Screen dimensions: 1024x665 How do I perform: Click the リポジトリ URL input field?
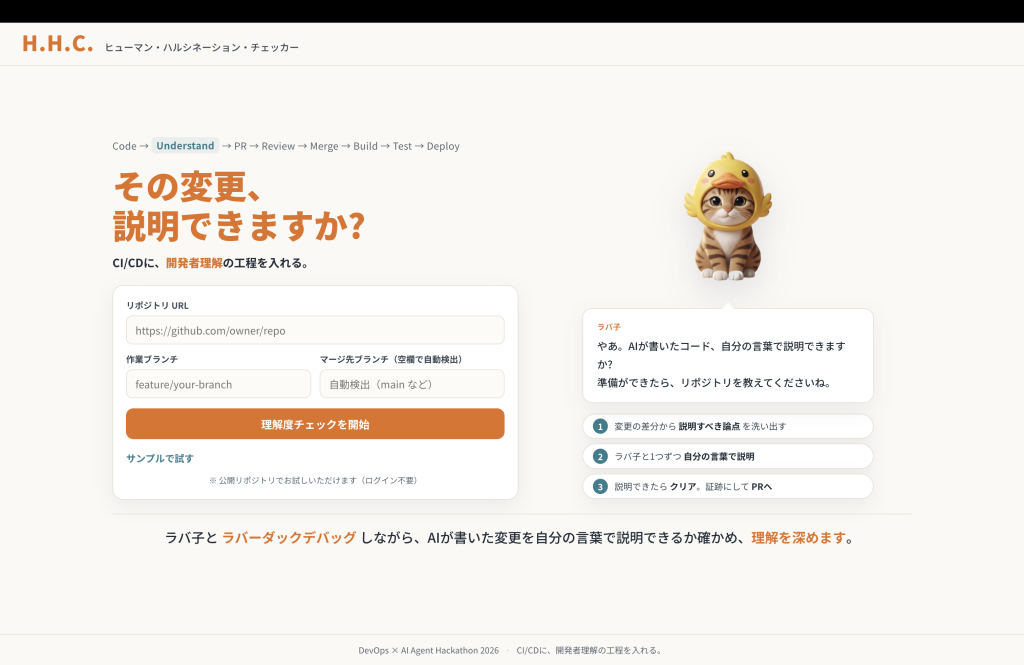pos(315,331)
